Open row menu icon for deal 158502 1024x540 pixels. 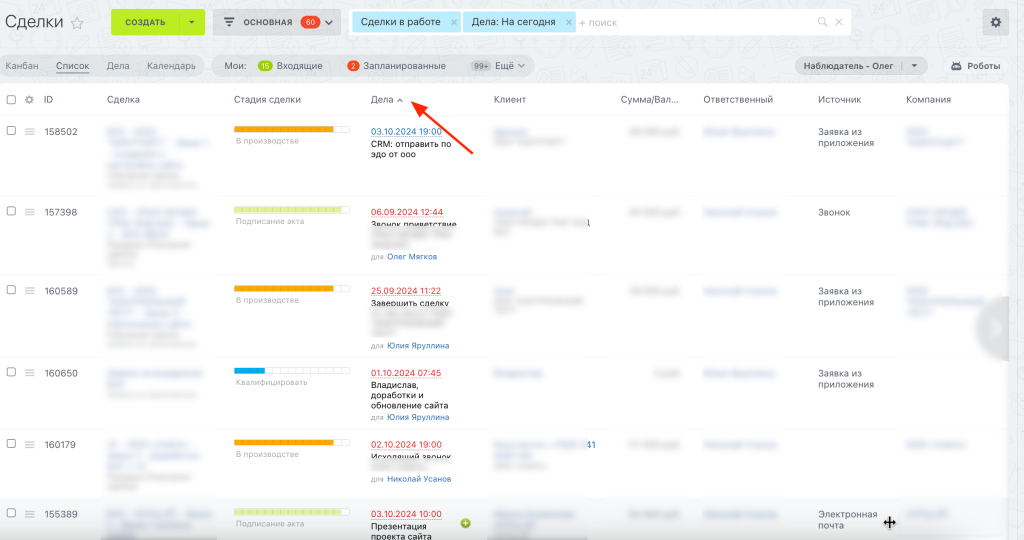(x=30, y=131)
